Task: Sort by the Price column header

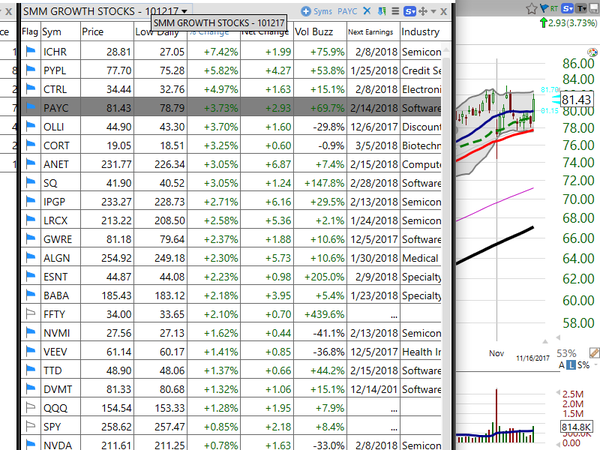Action: tap(107, 32)
